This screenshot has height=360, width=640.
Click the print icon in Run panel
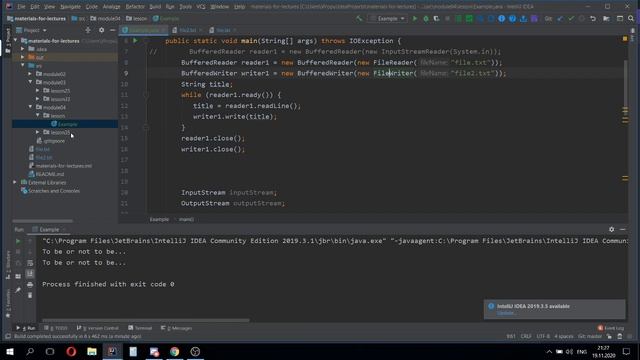[x=30, y=284]
